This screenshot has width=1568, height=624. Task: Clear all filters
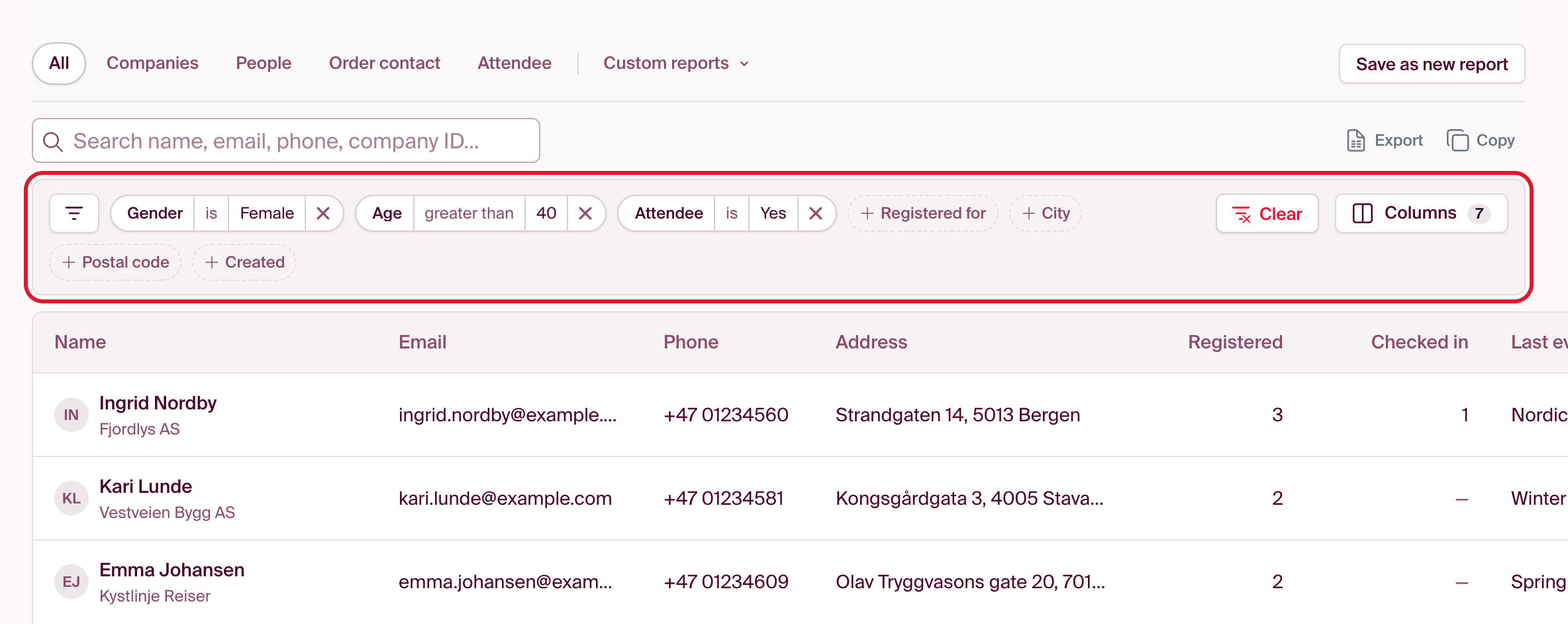click(x=1267, y=213)
